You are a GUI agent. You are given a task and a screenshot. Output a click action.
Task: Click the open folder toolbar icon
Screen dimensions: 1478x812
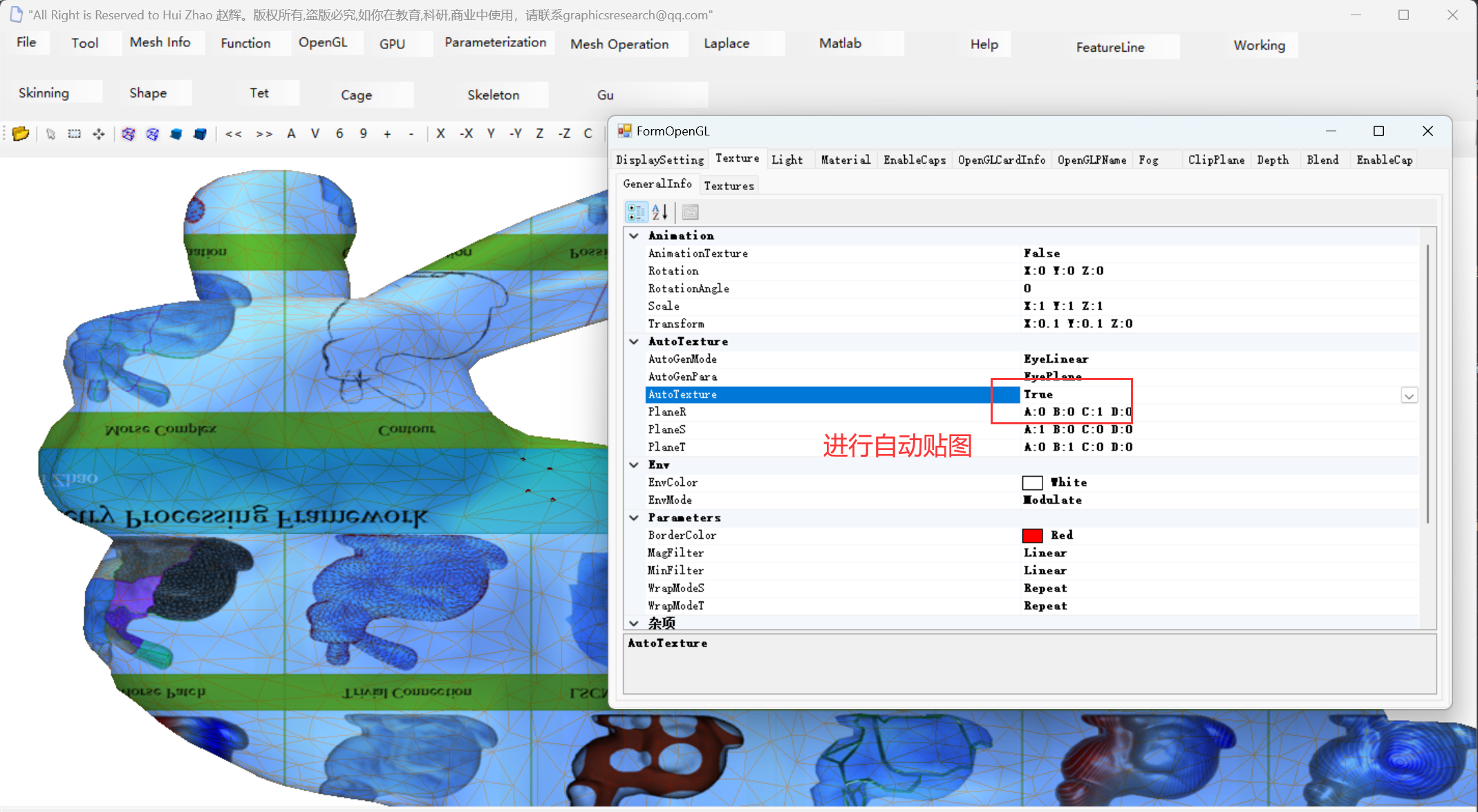[x=21, y=133]
